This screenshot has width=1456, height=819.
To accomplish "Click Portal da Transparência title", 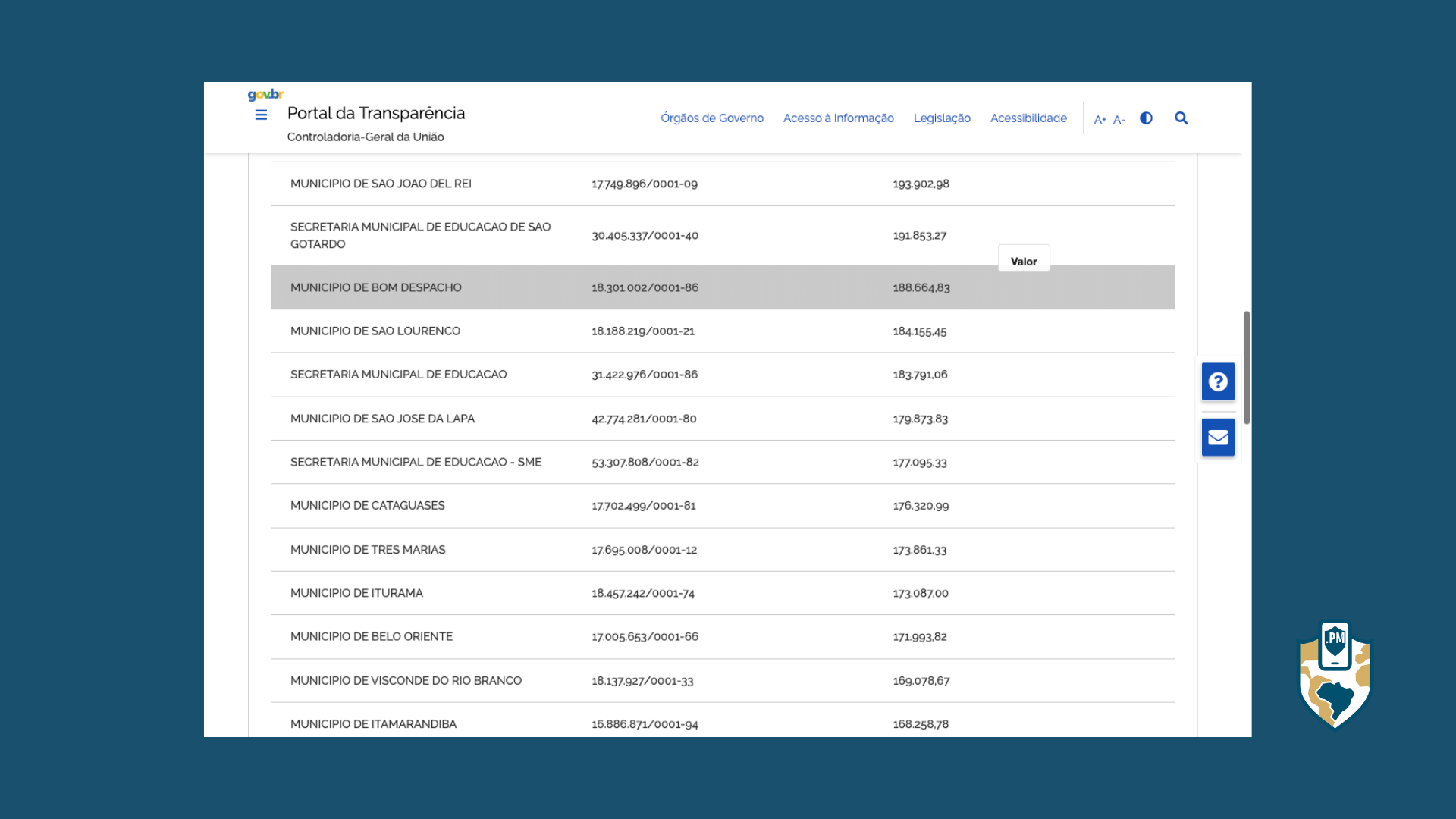I will 375,113.
